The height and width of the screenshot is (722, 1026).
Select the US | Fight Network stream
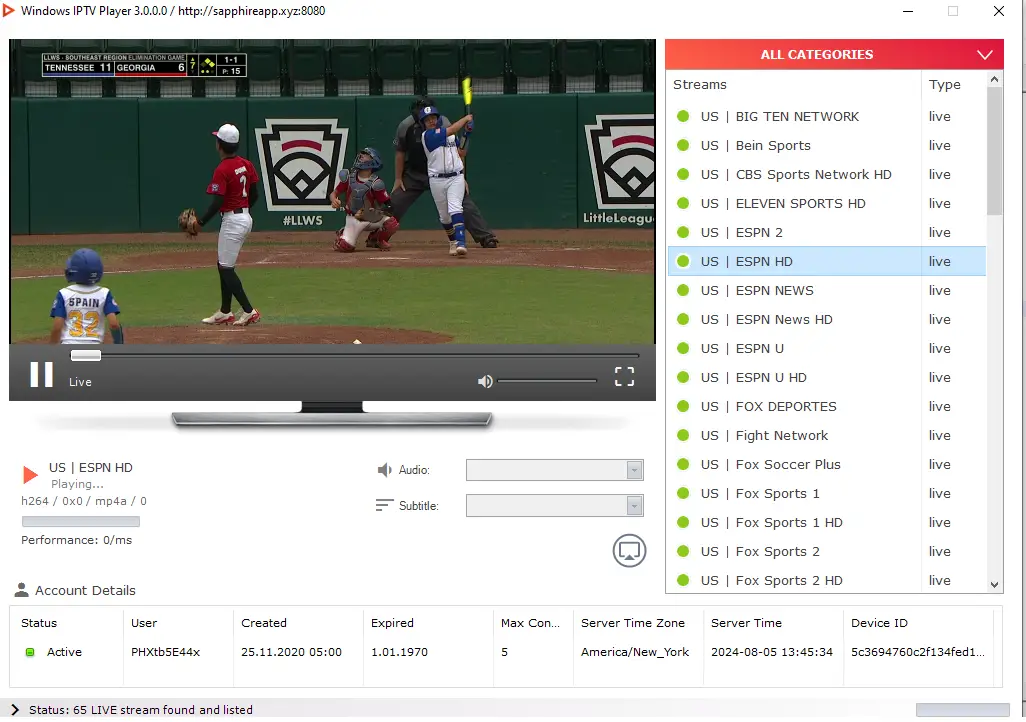click(826, 435)
